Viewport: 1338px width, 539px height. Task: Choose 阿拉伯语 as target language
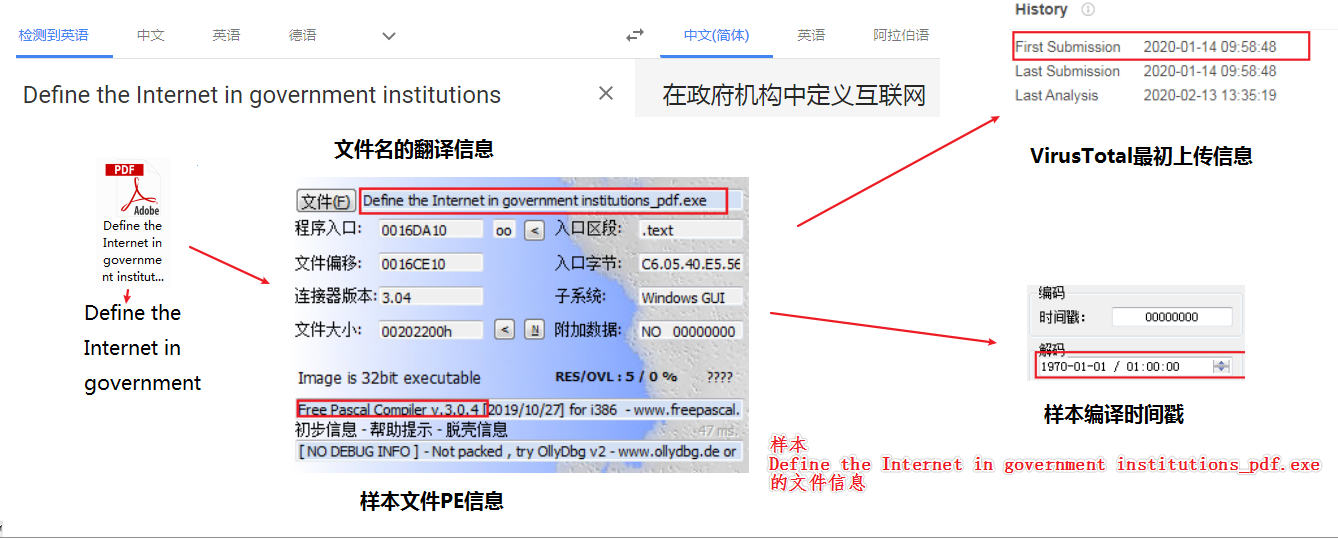[x=900, y=35]
